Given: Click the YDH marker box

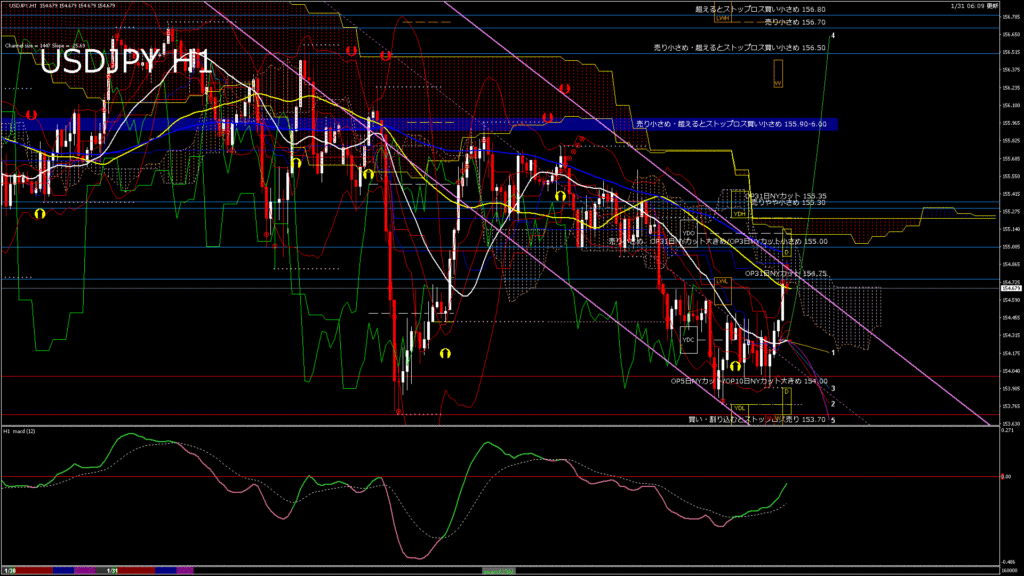Looking at the screenshot, I should 739,213.
